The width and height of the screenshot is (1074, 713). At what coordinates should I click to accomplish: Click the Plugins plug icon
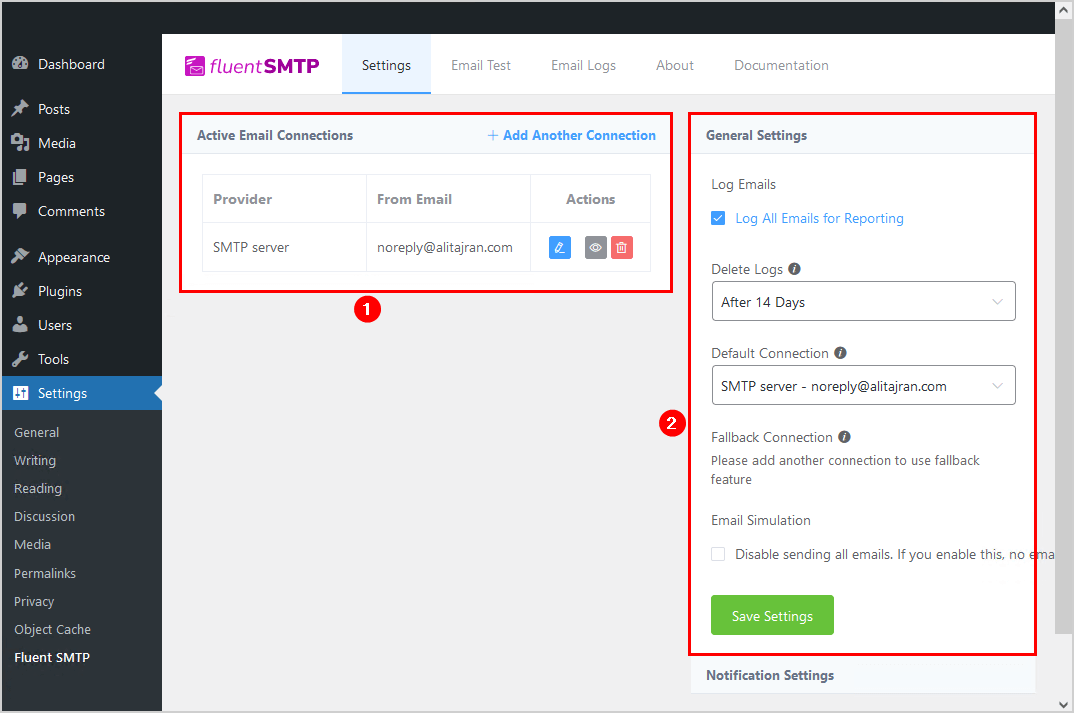click(21, 290)
